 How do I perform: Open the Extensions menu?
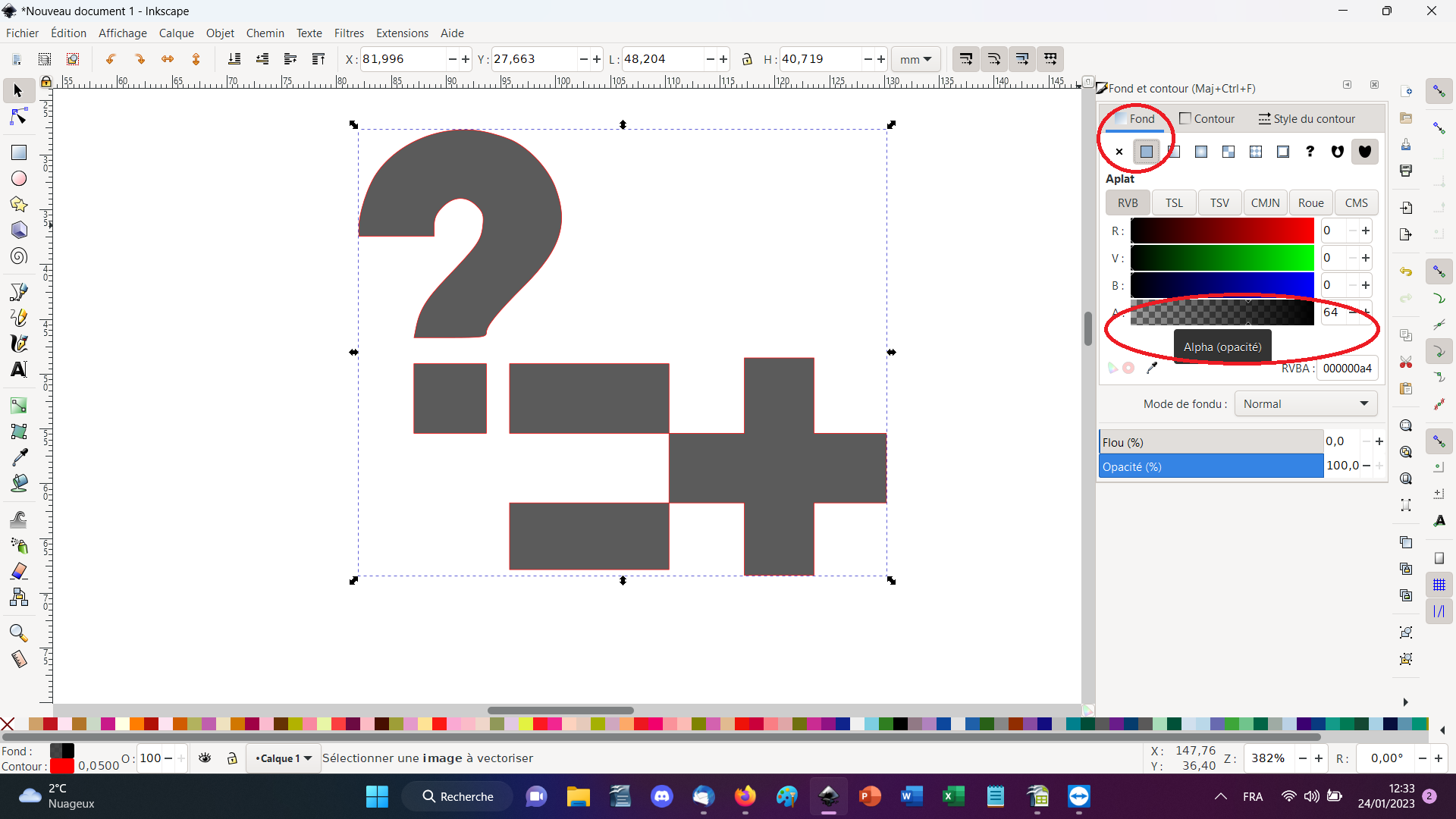(402, 33)
